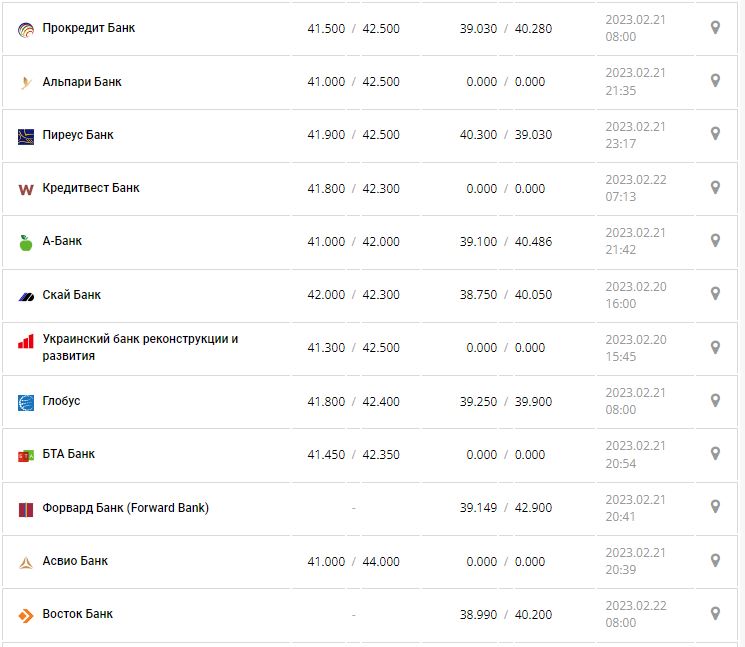Click location pin in БТА Банк row
Viewport: 745px width, 647px height.
[x=715, y=454]
